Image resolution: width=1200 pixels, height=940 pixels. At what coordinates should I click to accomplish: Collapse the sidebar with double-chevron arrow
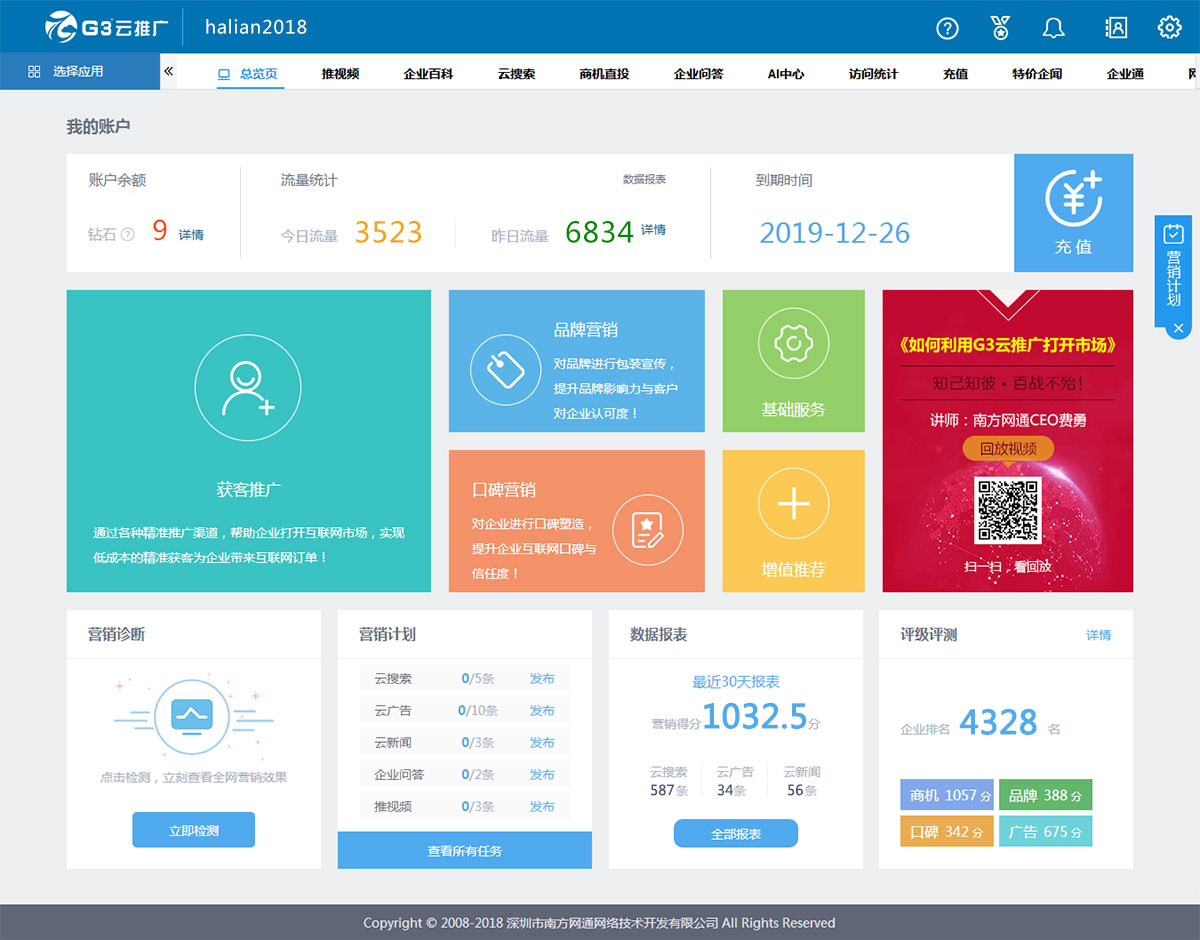pos(168,71)
